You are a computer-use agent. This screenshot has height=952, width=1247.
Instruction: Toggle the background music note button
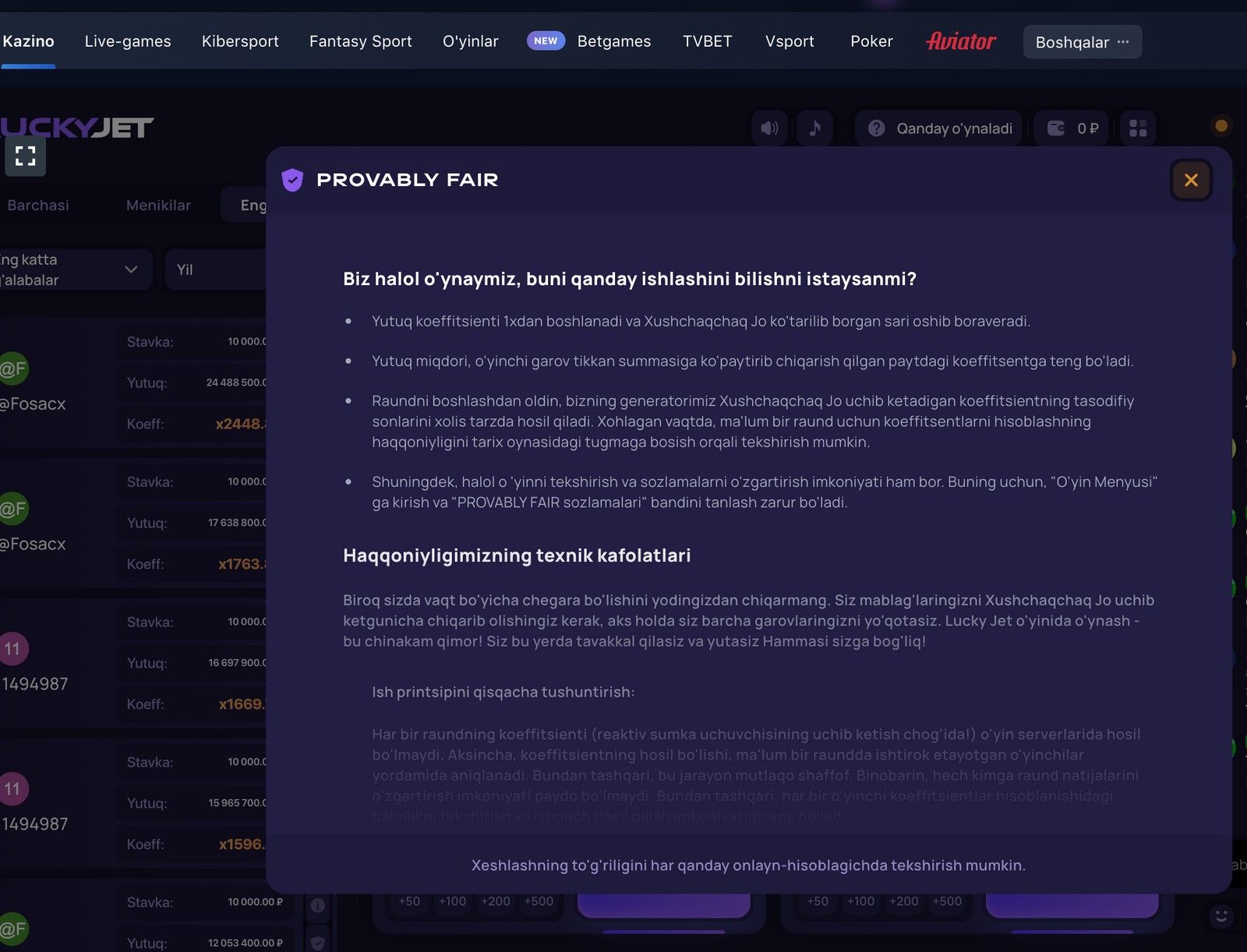[x=814, y=129]
